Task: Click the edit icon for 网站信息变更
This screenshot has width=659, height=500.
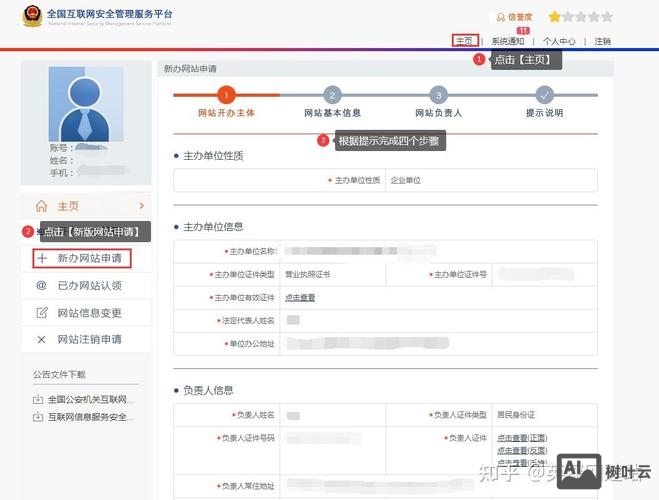Action: point(42,313)
